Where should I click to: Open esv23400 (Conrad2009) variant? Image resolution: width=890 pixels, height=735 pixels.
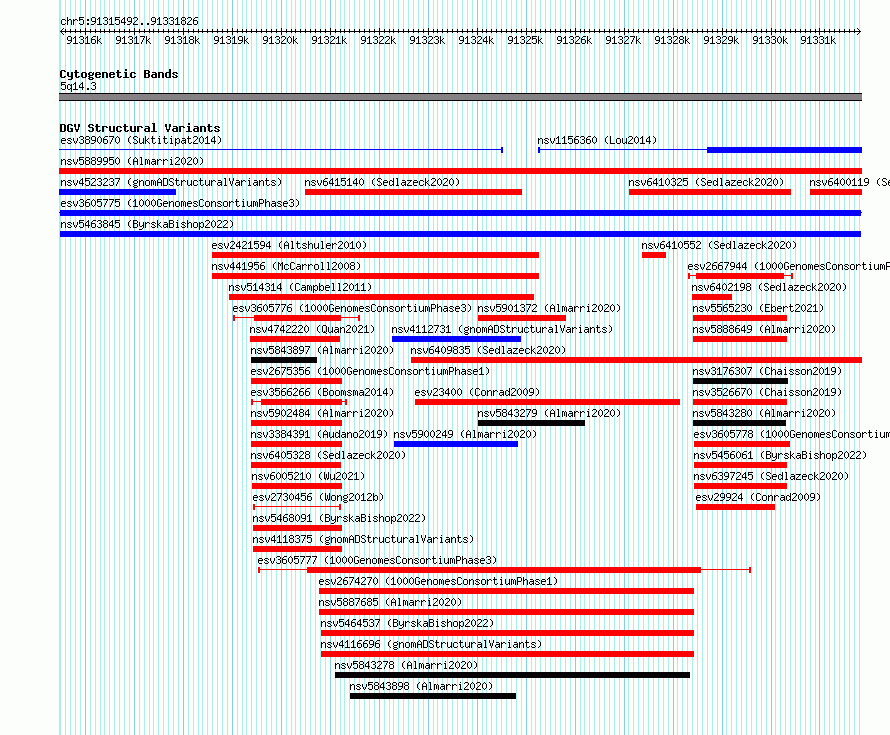tap(477, 392)
